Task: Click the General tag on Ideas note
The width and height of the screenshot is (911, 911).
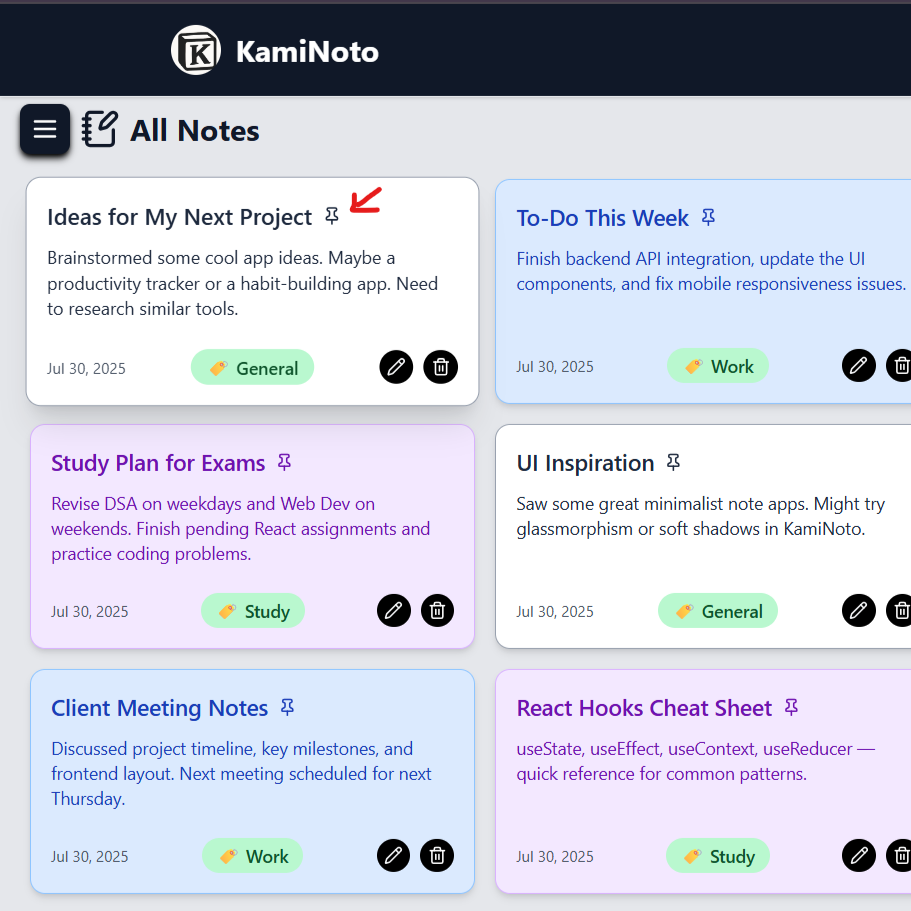Action: [253, 368]
